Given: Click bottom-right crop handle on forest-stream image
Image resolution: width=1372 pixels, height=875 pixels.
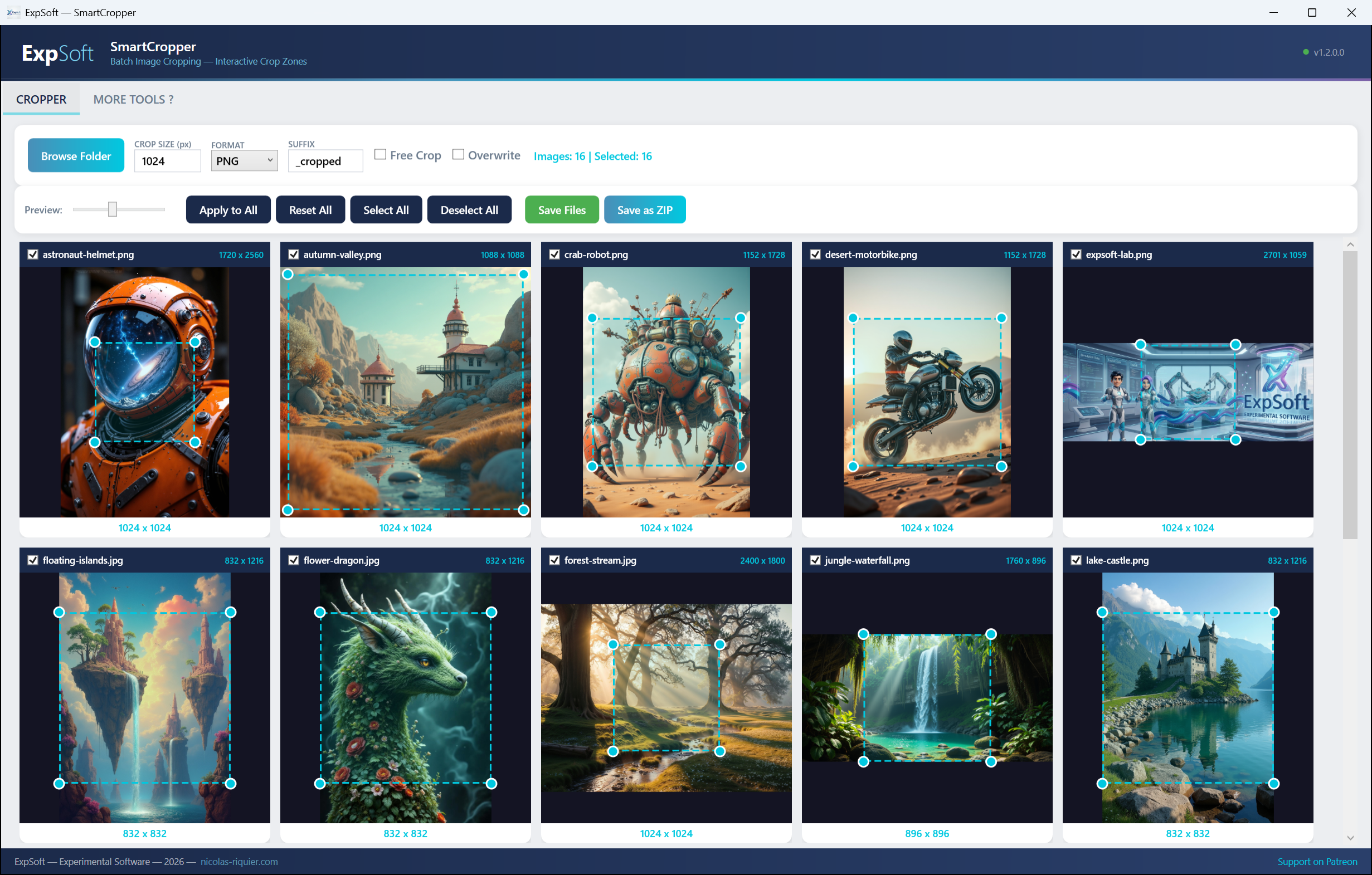Looking at the screenshot, I should 719,751.
